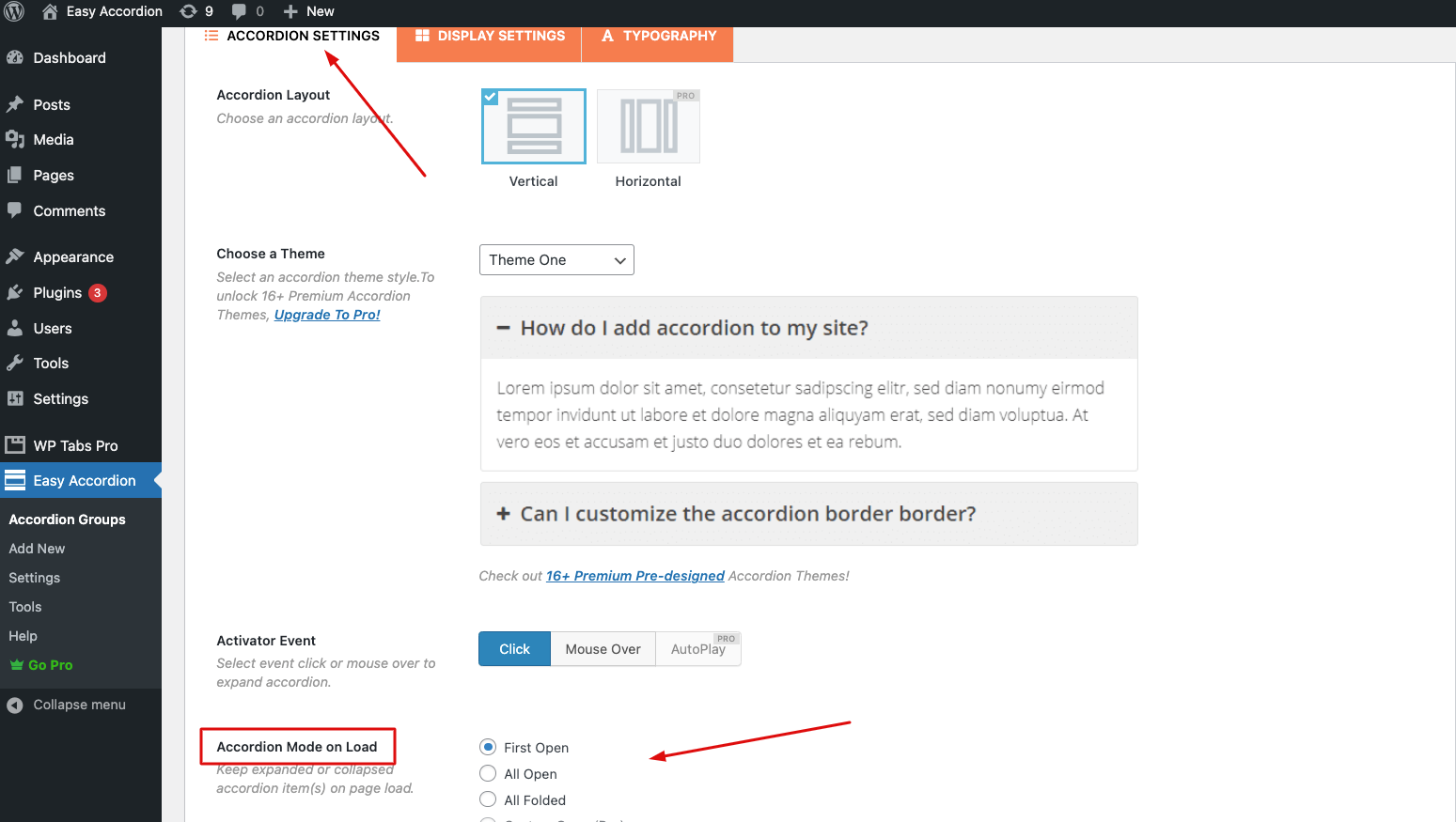Open the comments bubble icon in admin bar
The width and height of the screenshot is (1456, 822).
point(239,11)
